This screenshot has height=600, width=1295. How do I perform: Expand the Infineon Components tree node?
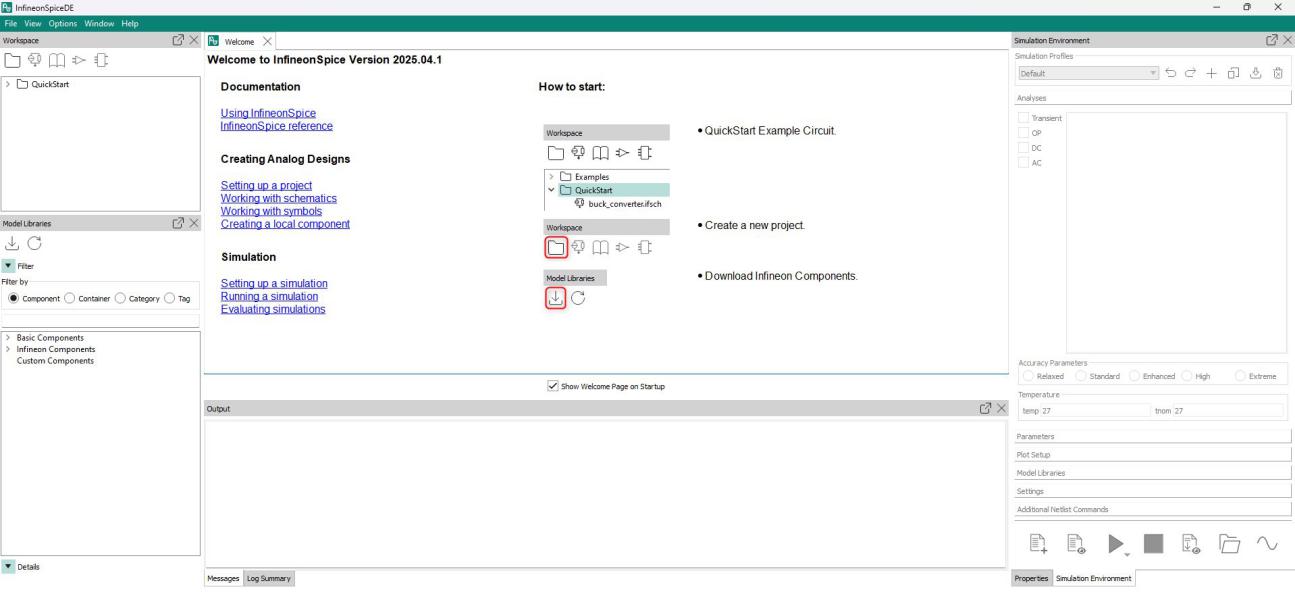pyautogui.click(x=8, y=349)
